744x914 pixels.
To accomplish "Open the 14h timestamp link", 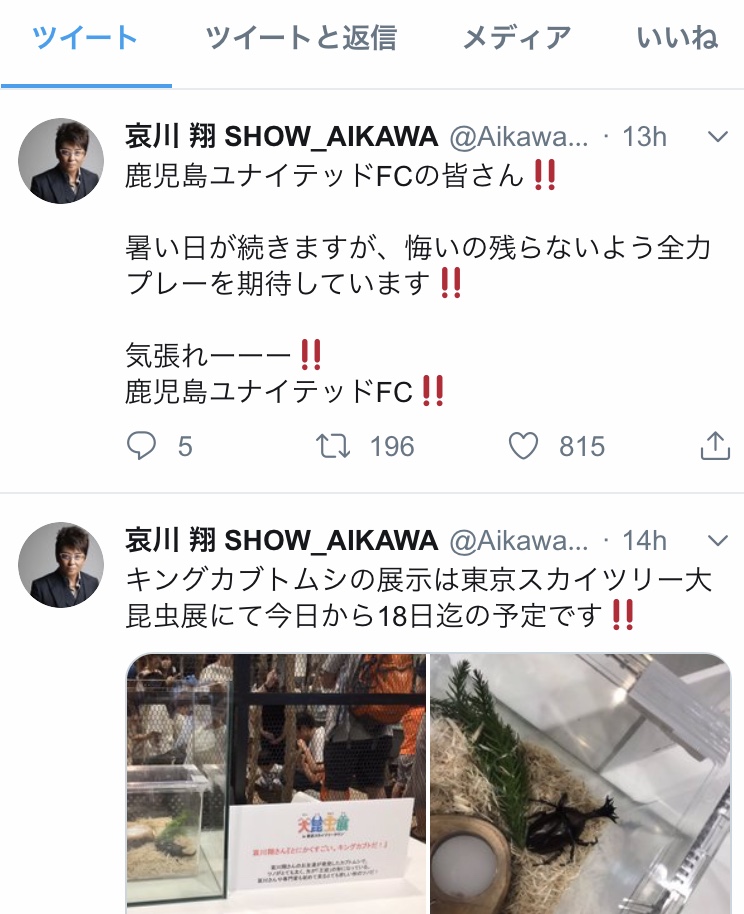I will click(x=645, y=540).
